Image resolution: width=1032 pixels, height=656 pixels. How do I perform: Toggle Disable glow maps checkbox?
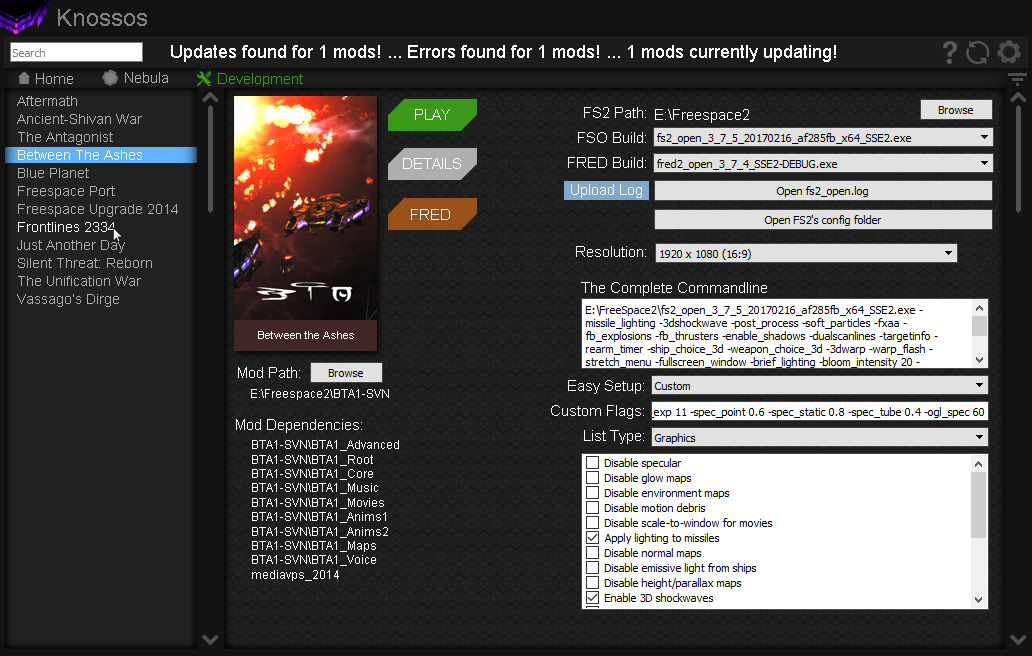(x=592, y=478)
